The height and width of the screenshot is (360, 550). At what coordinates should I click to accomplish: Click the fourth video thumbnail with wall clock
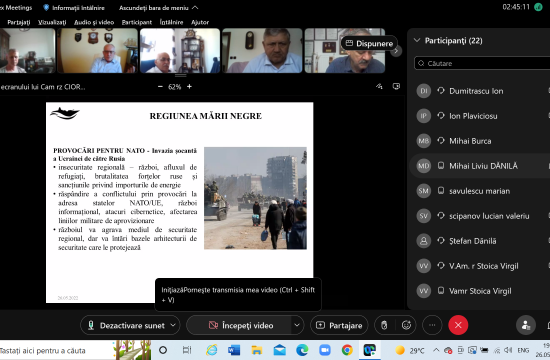(x=262, y=51)
